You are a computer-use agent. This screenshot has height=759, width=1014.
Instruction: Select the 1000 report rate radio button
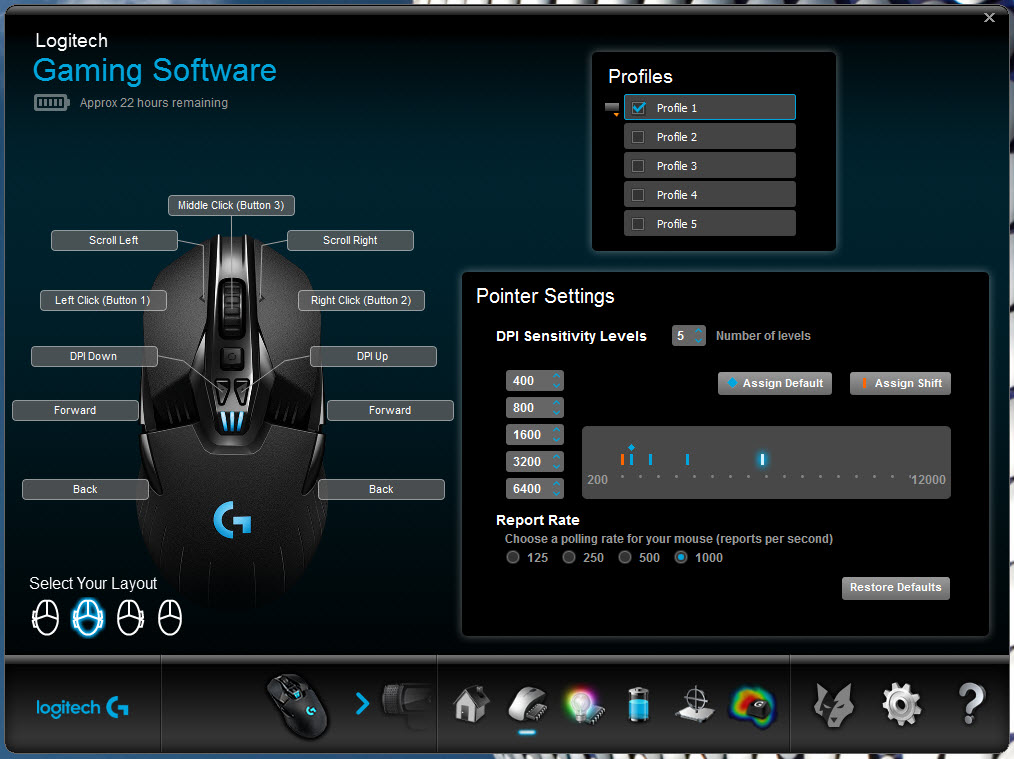(681, 557)
